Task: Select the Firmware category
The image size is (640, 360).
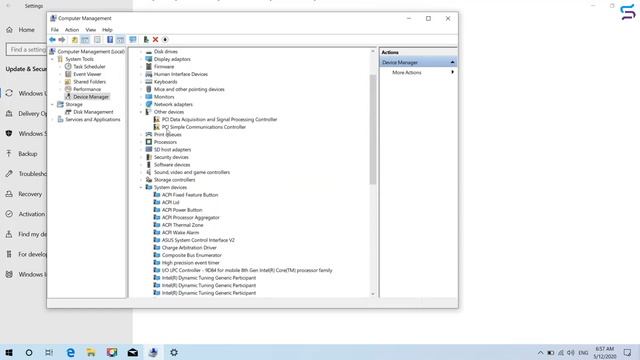Action: [164, 67]
